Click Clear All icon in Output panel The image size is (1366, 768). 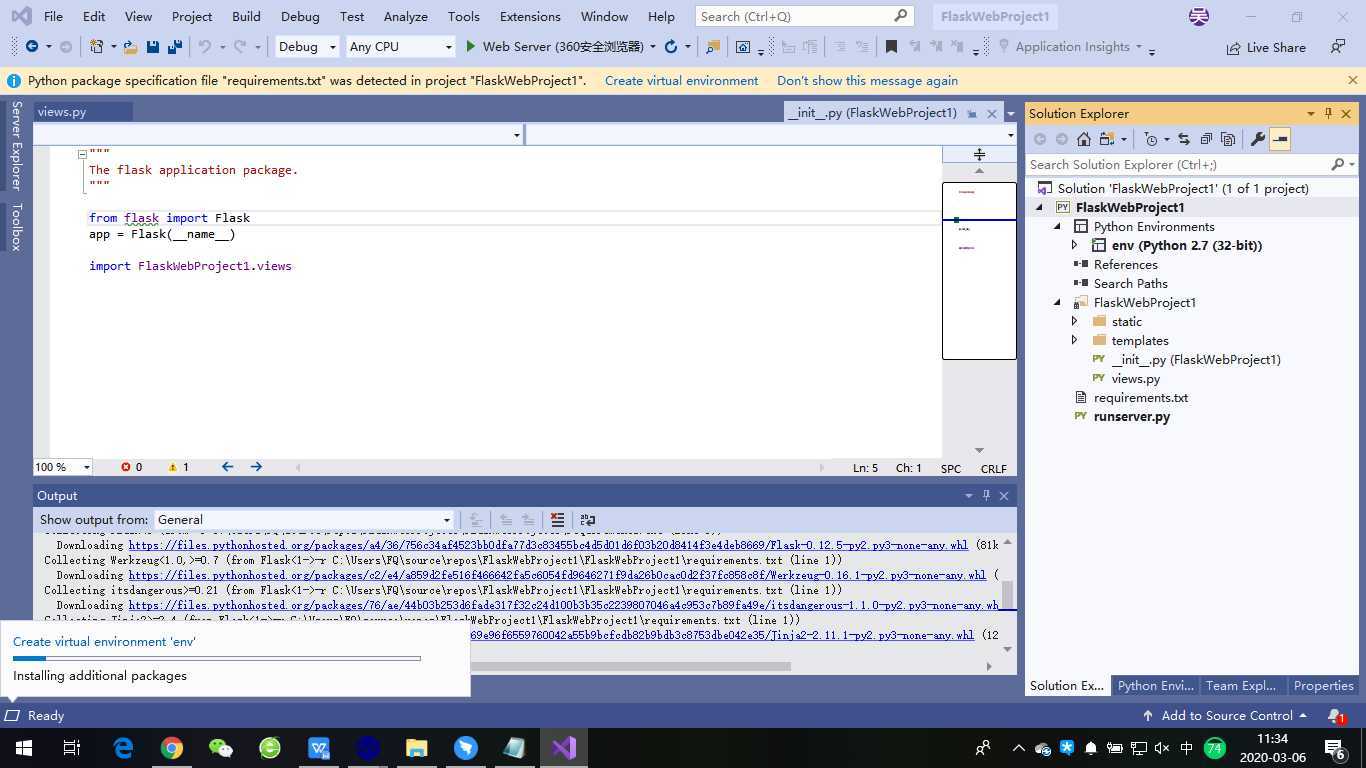(x=558, y=520)
